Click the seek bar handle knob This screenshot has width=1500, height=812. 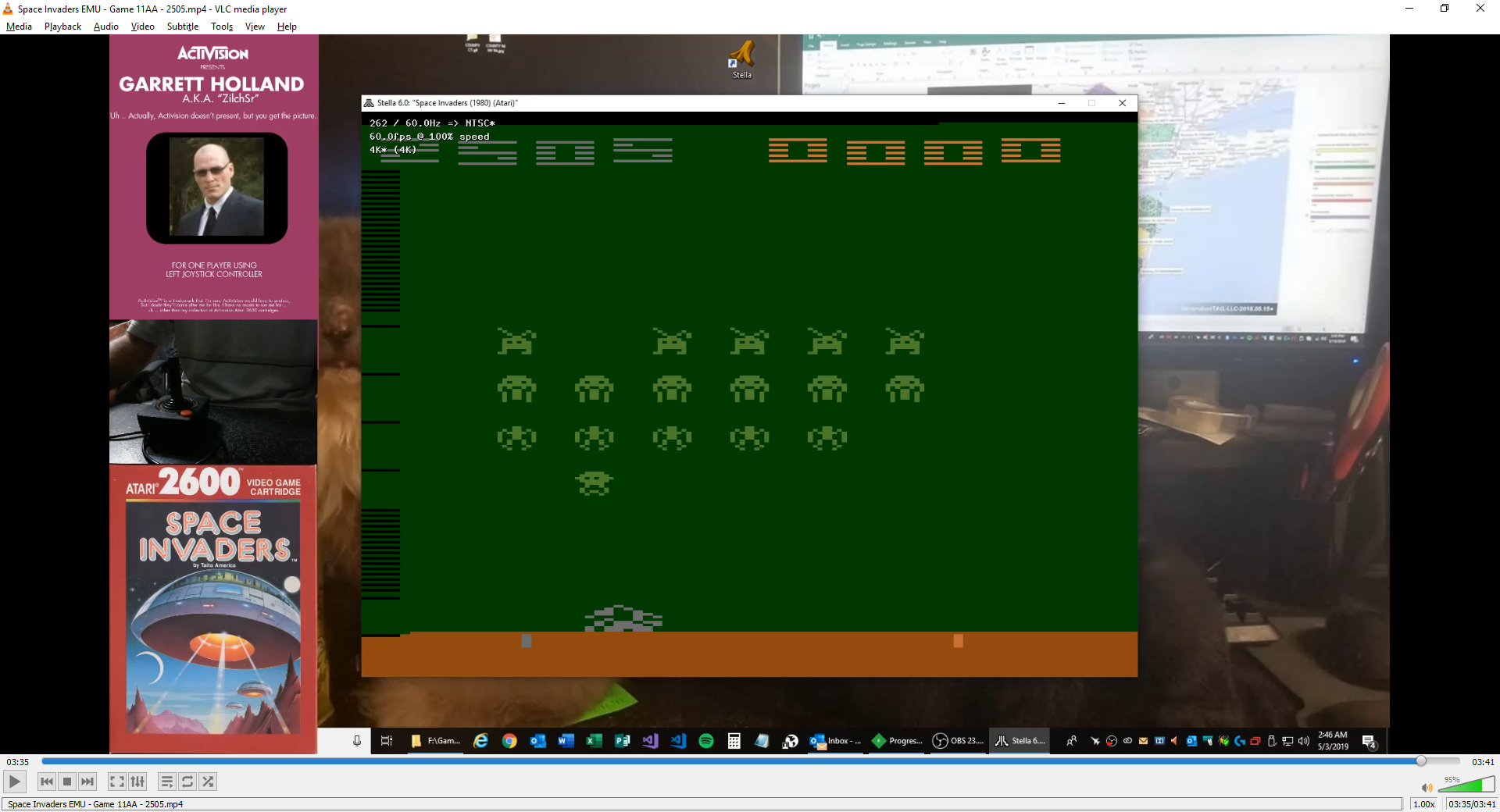(x=1421, y=761)
